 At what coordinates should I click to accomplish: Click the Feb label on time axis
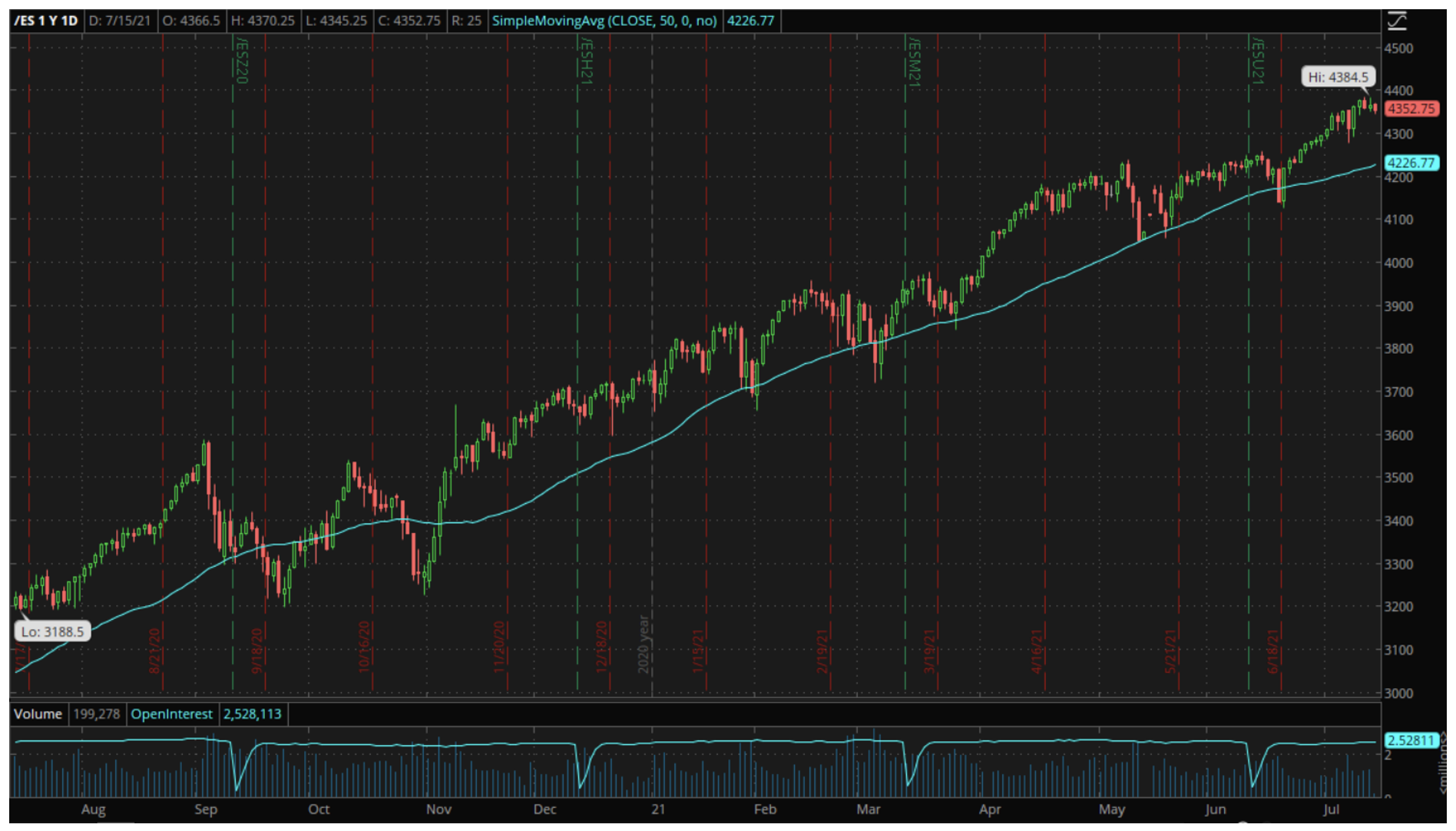coord(765,809)
